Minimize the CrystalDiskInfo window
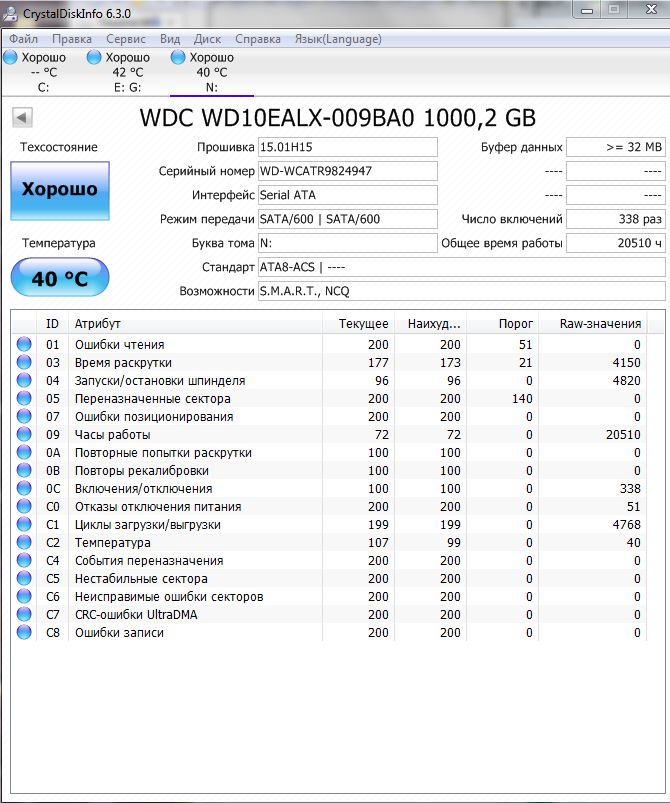The height and width of the screenshot is (803, 670). 587,10
